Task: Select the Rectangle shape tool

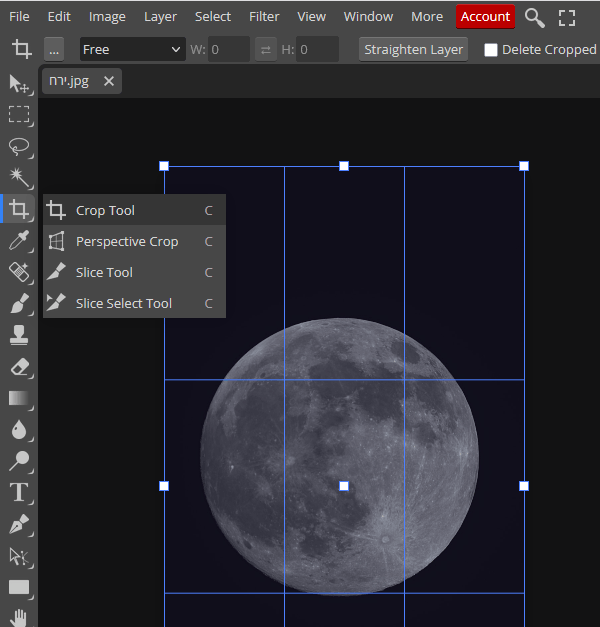Action: tap(18, 587)
